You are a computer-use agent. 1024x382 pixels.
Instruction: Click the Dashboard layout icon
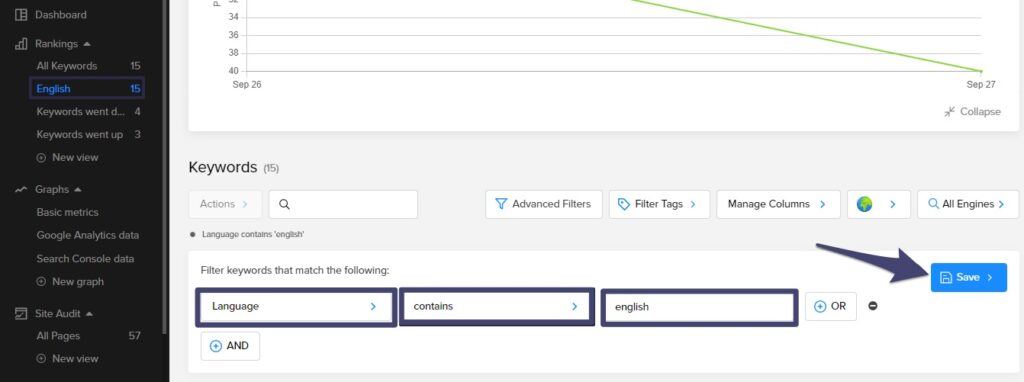point(21,14)
